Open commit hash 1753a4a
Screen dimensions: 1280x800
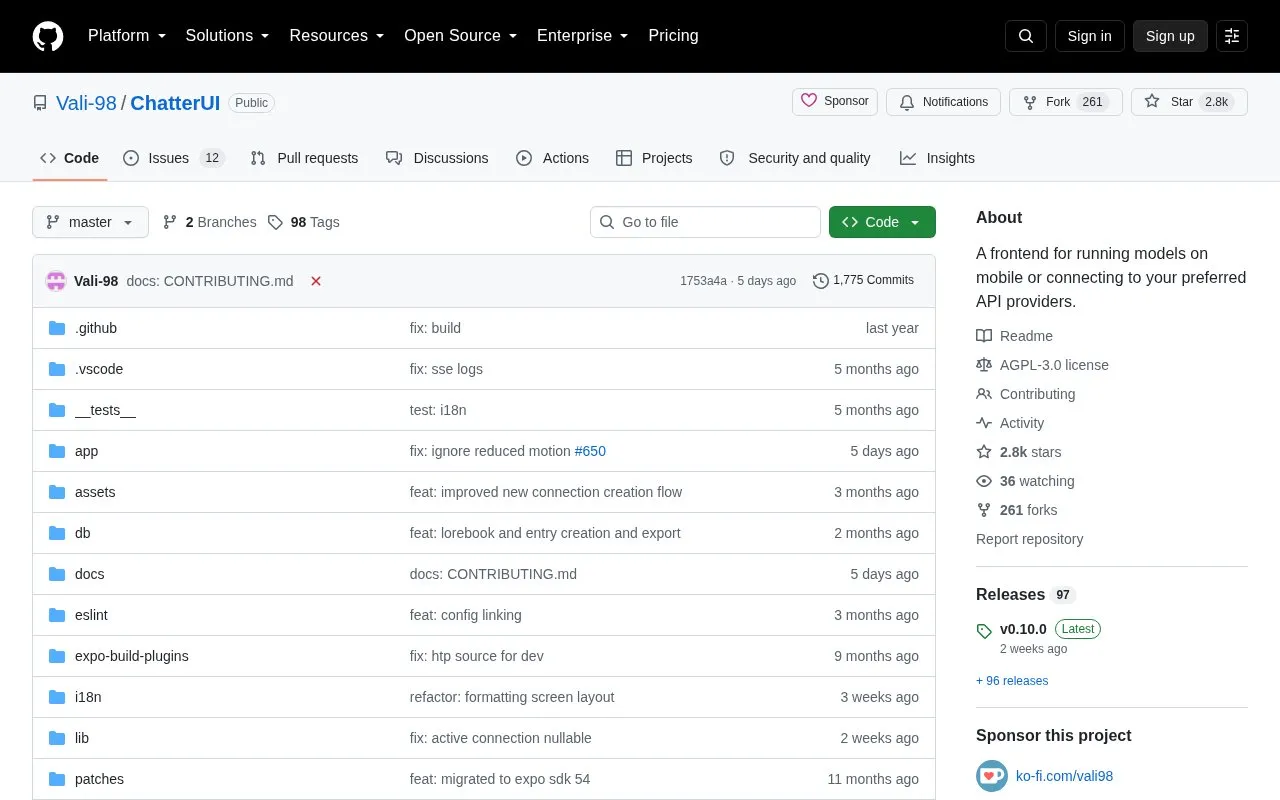click(x=703, y=281)
